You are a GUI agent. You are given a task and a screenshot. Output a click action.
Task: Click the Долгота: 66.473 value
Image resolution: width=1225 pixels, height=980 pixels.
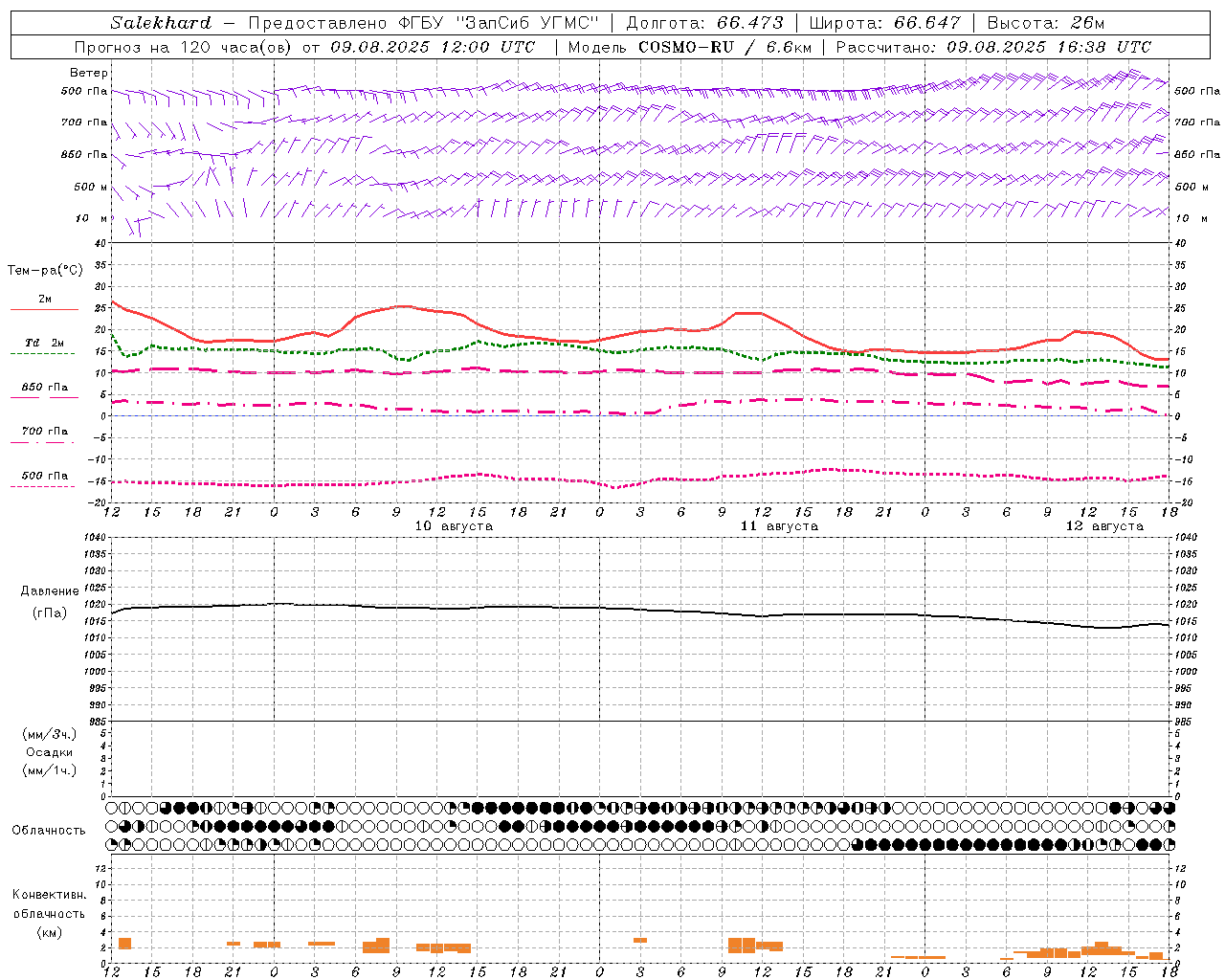[704, 23]
